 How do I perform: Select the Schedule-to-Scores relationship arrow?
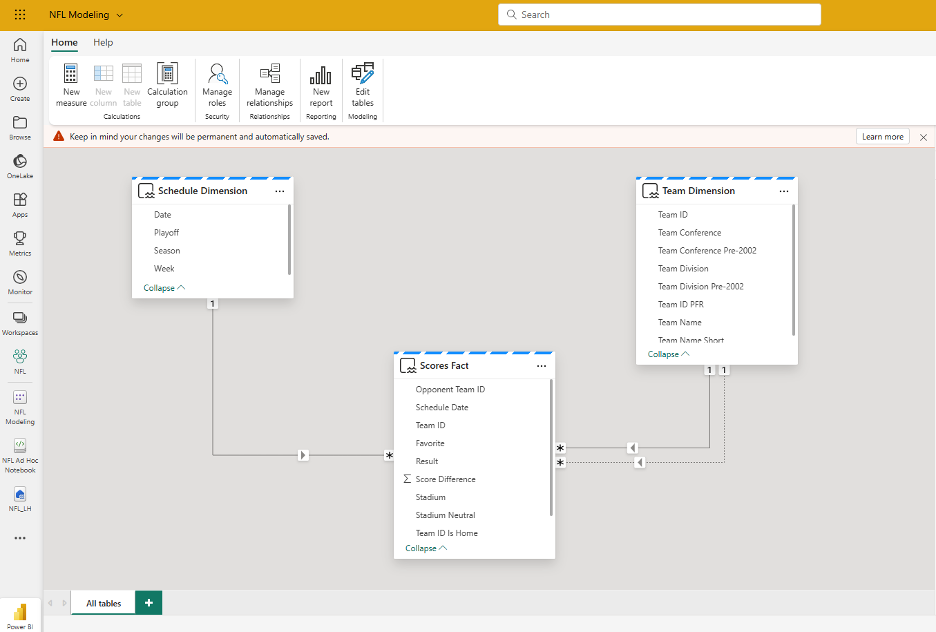coord(303,455)
